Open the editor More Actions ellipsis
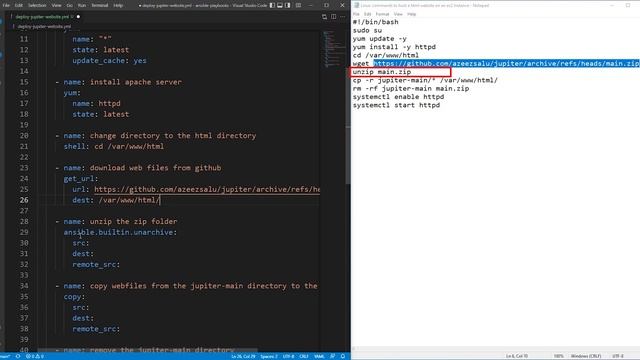640x360 pixels. [342, 17]
